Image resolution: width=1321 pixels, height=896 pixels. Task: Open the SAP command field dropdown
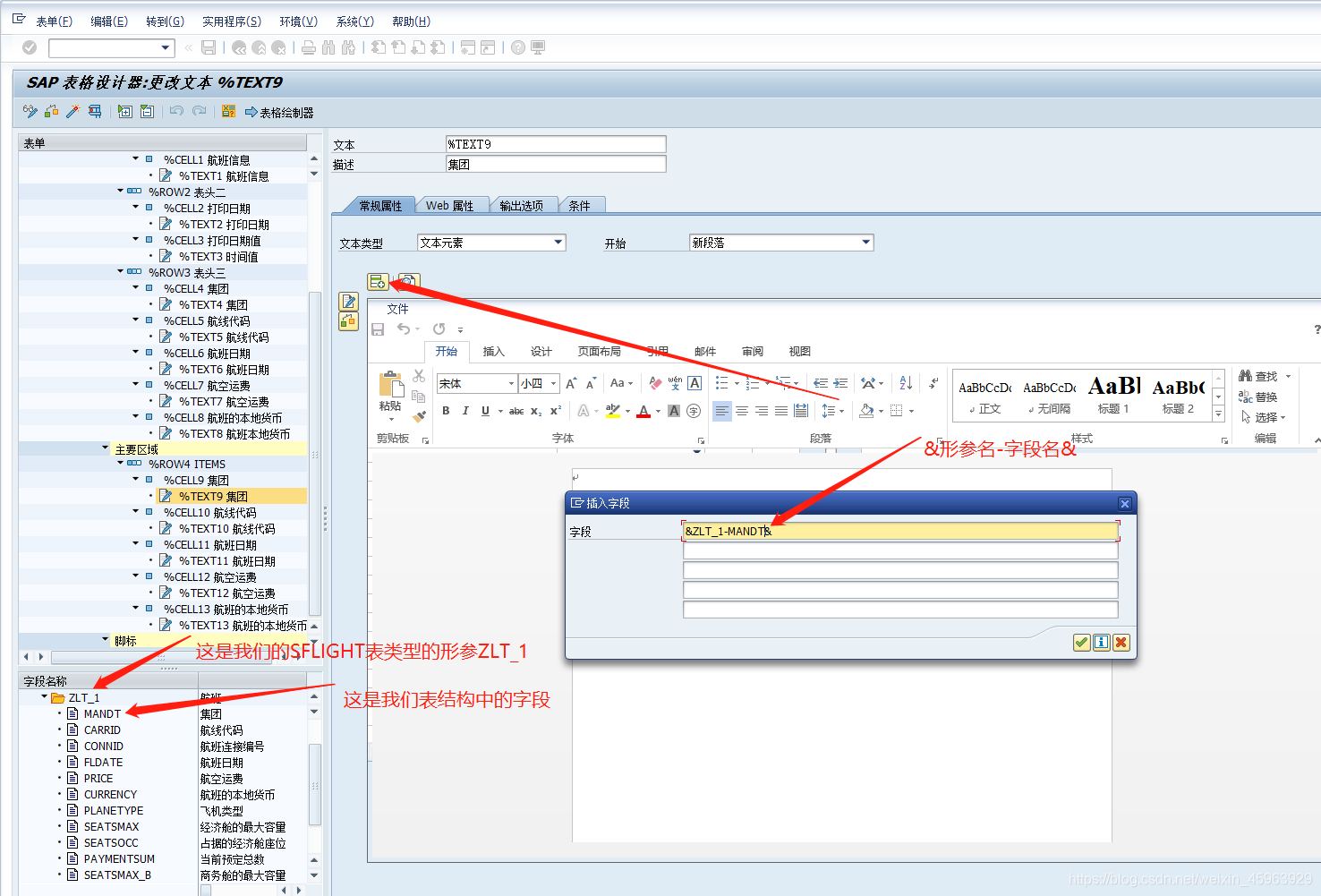coord(166,47)
